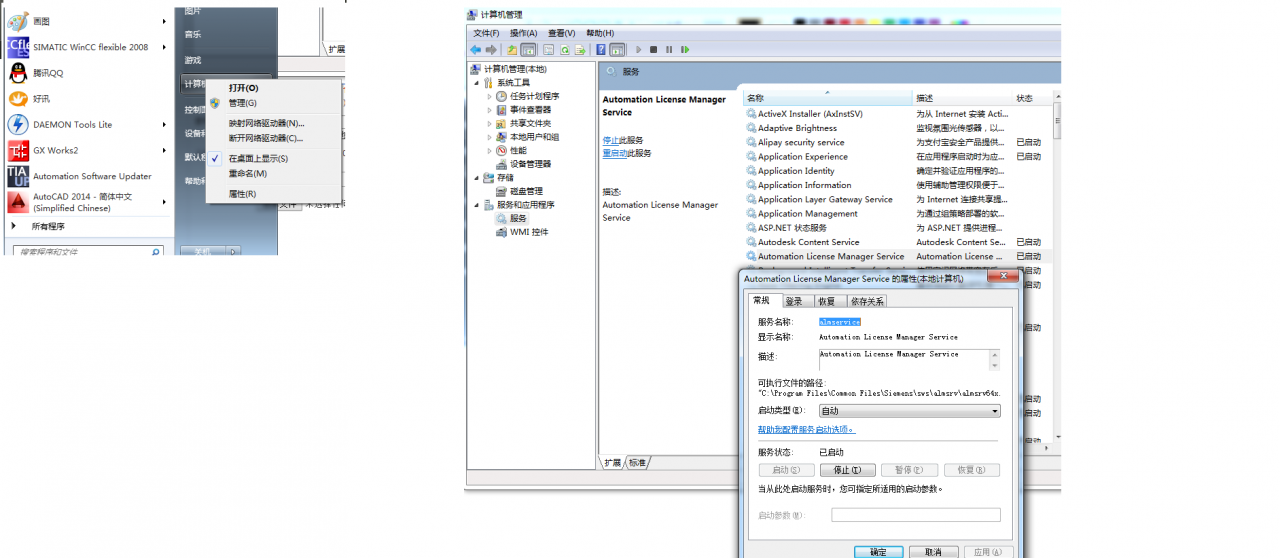Launch SIMATIC WinCC flexible 2008

pos(90,47)
